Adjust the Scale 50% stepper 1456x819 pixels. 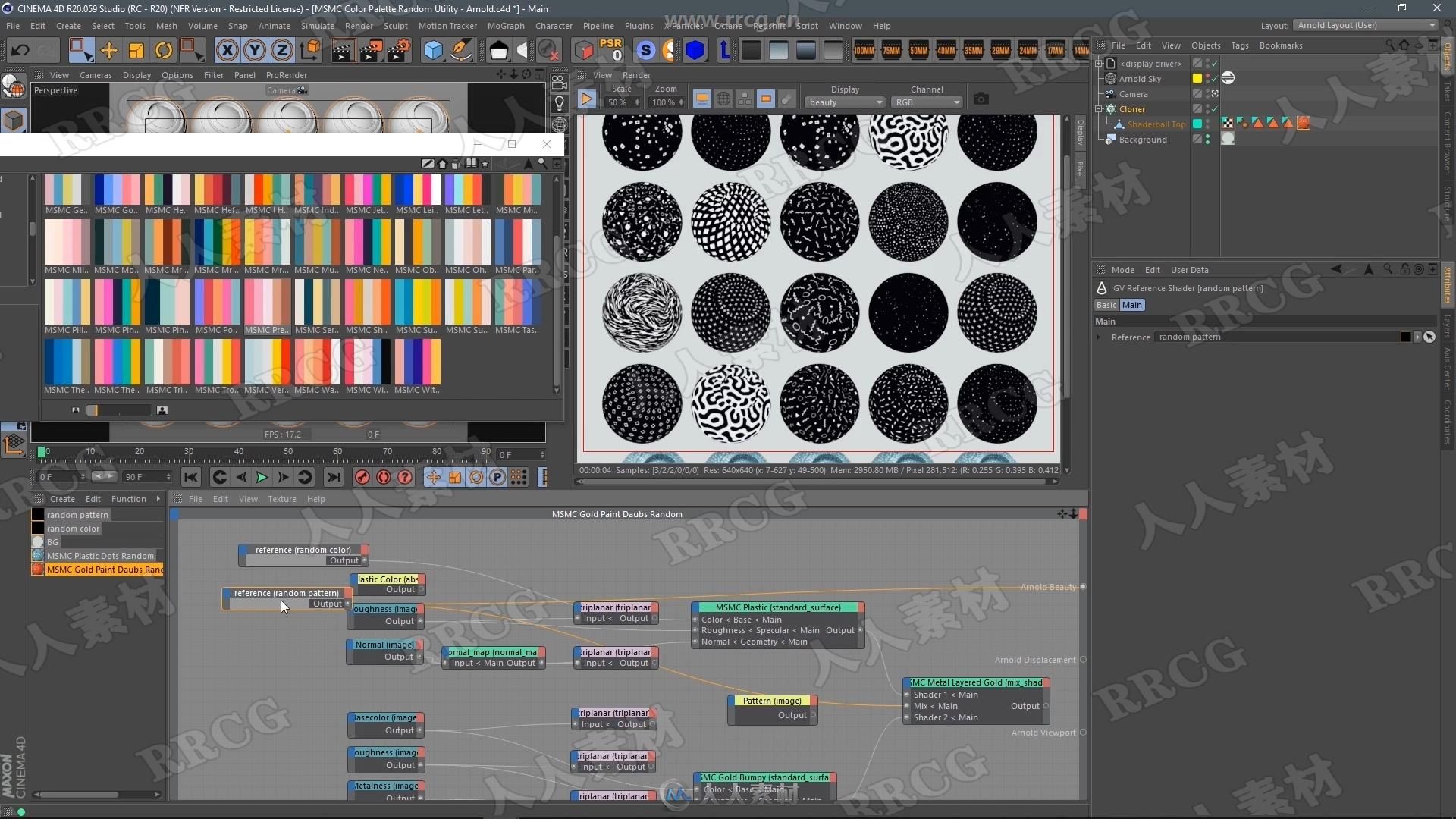click(637, 102)
